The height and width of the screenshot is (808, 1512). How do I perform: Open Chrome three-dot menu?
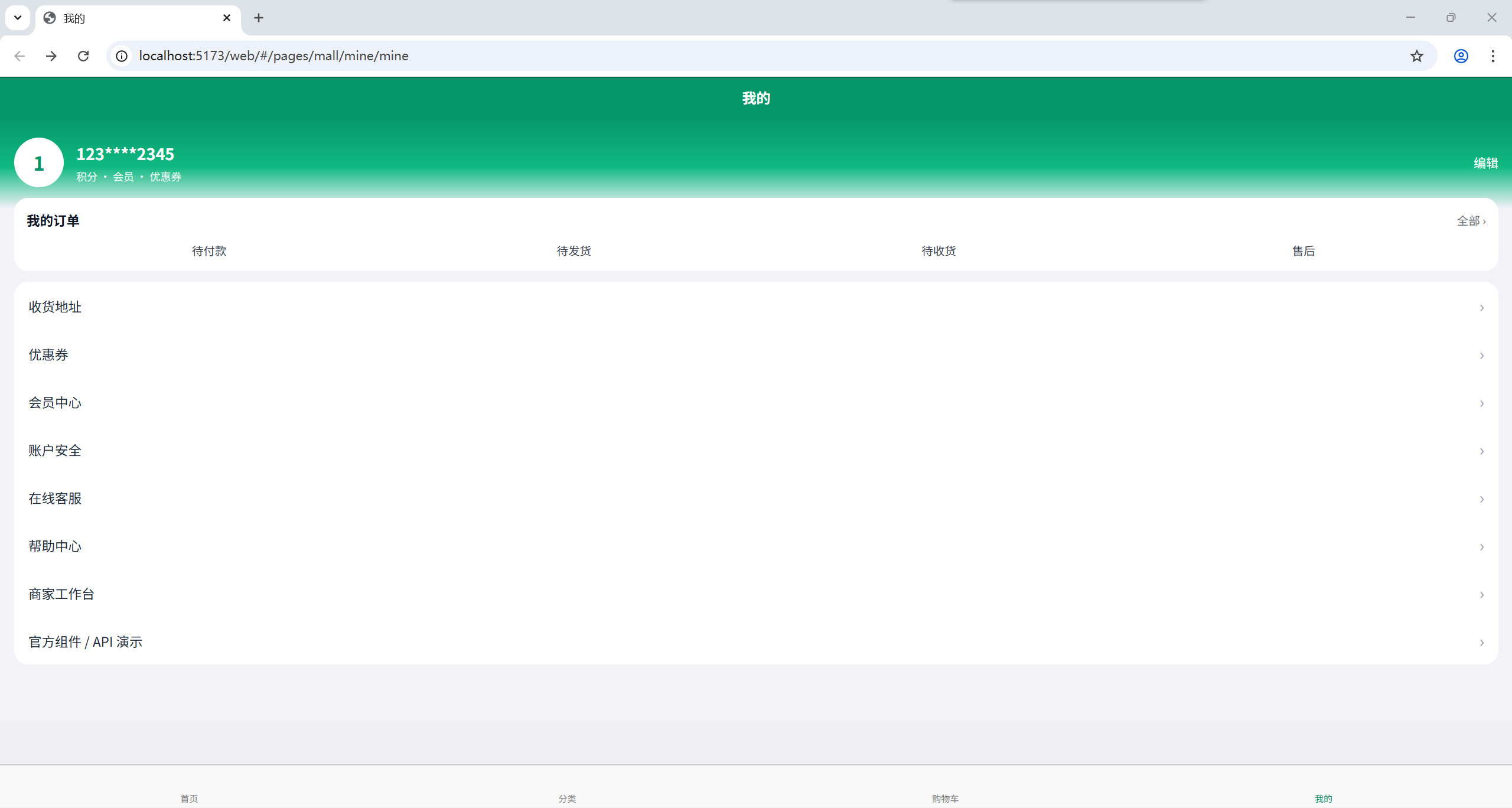point(1493,56)
